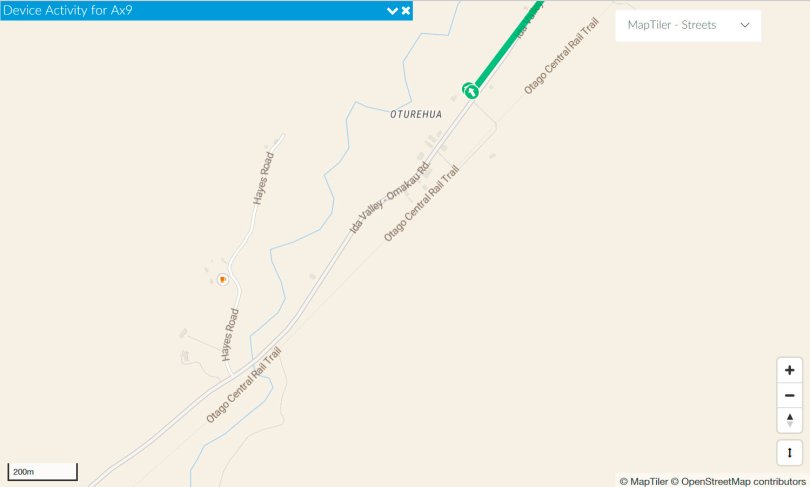This screenshot has width=810, height=487.
Task: Expand the map style dropdown arrow
Action: click(x=744, y=25)
